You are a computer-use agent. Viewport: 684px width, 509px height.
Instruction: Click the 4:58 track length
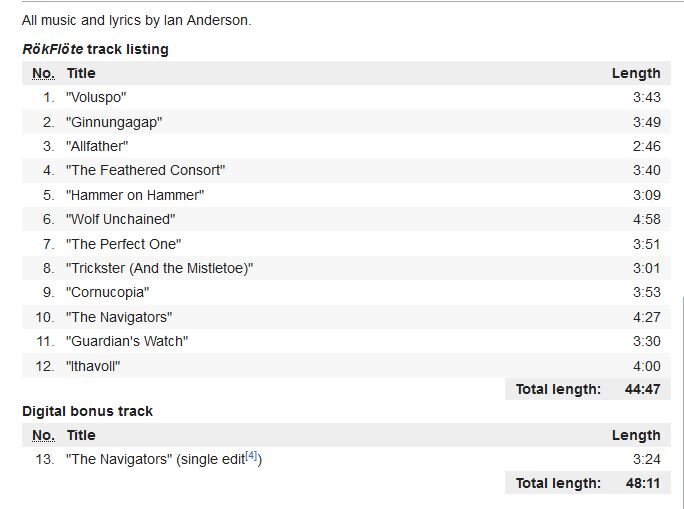[x=646, y=219]
